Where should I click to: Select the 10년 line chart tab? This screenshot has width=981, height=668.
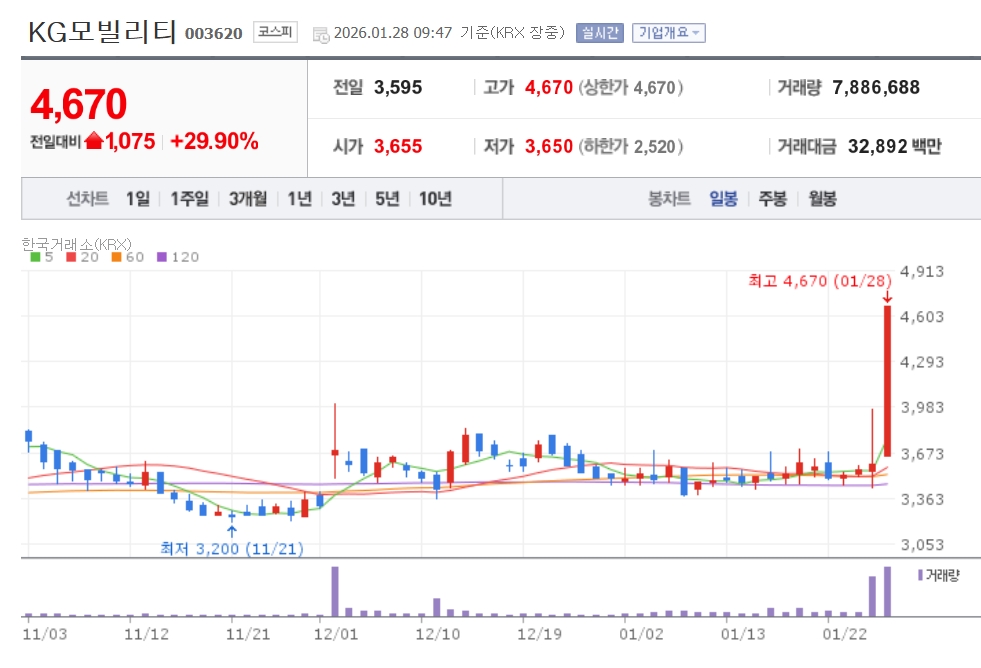point(435,199)
